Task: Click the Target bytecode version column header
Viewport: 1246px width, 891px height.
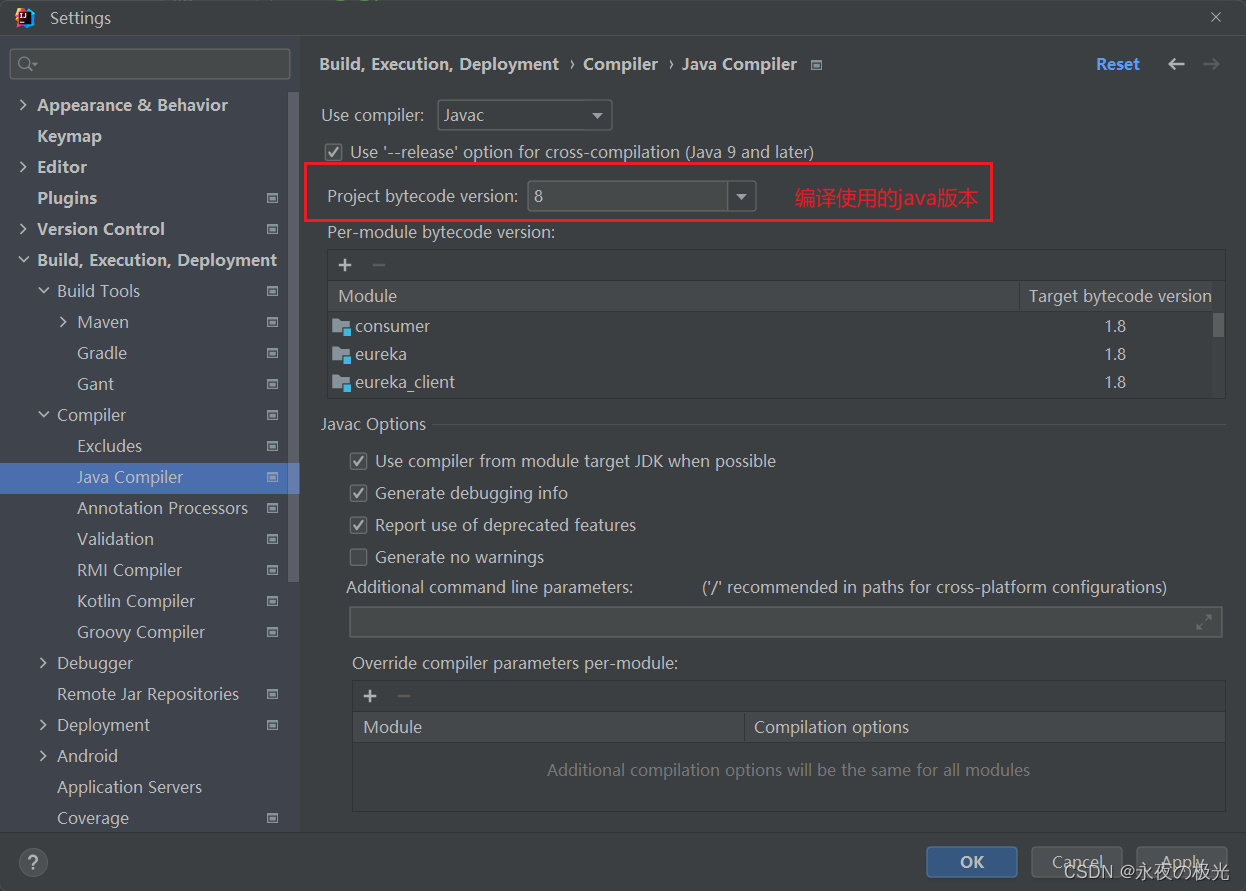Action: [1120, 296]
